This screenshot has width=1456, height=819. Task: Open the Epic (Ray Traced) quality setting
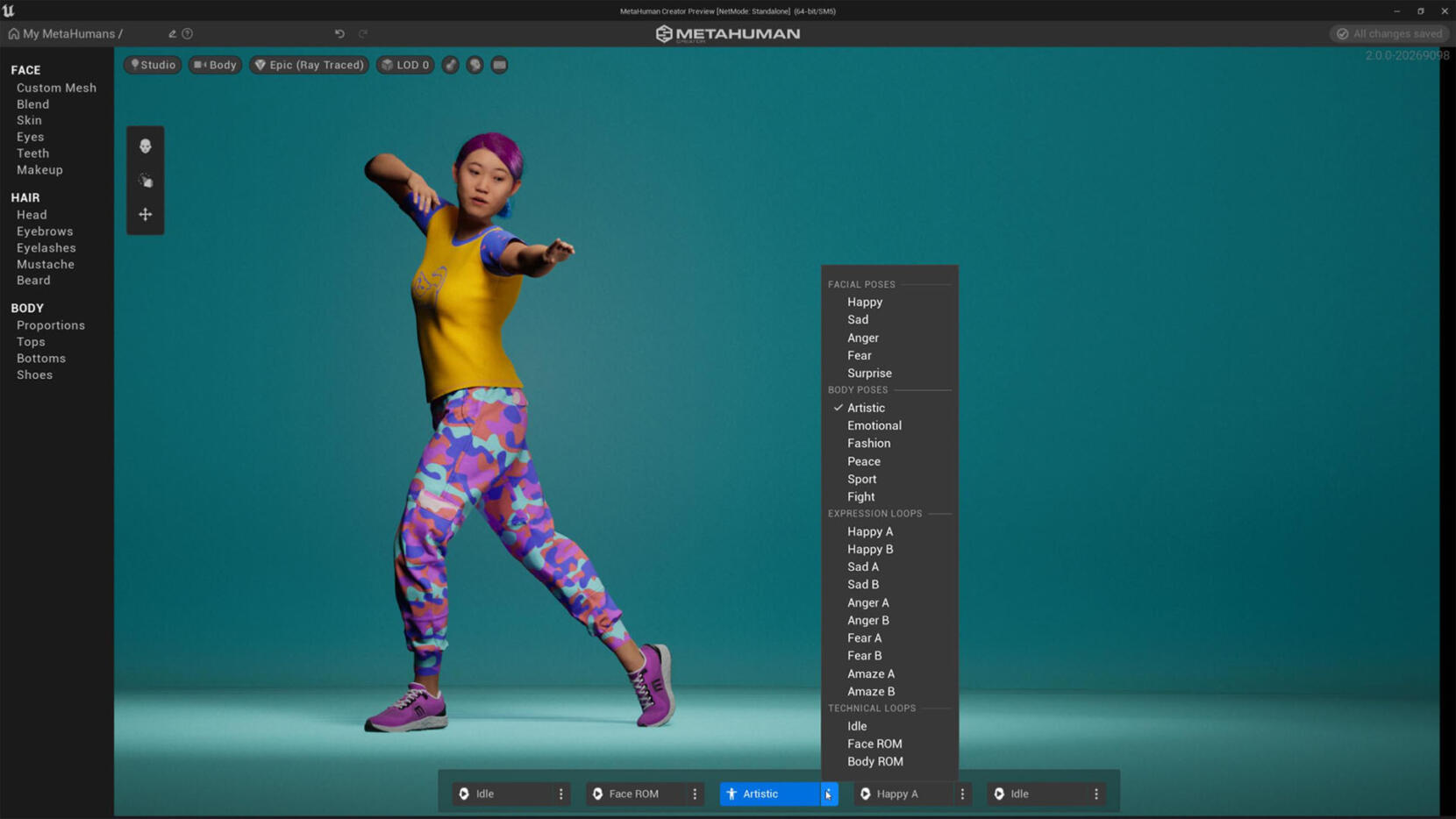click(x=309, y=65)
